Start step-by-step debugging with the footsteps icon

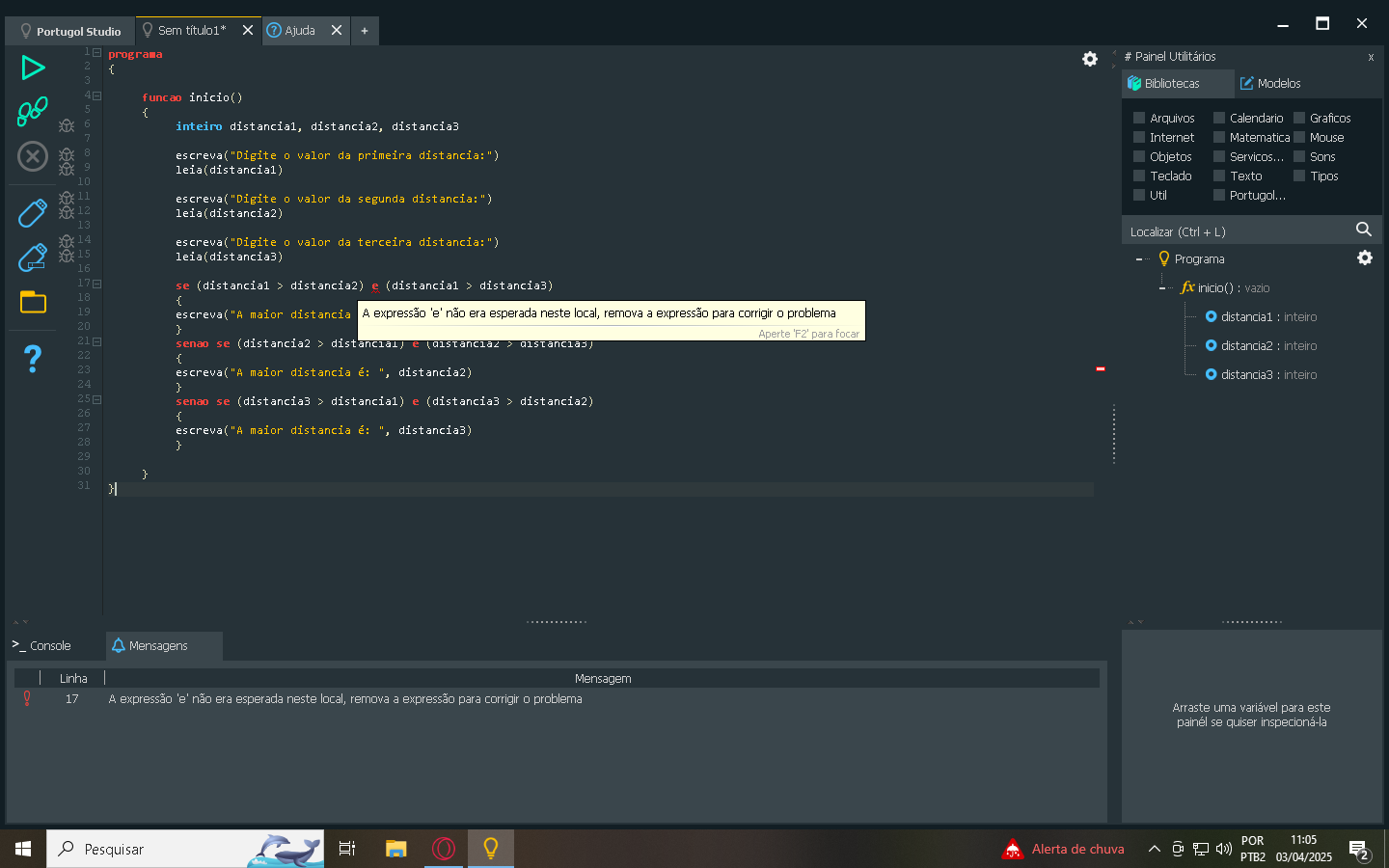coord(33,112)
